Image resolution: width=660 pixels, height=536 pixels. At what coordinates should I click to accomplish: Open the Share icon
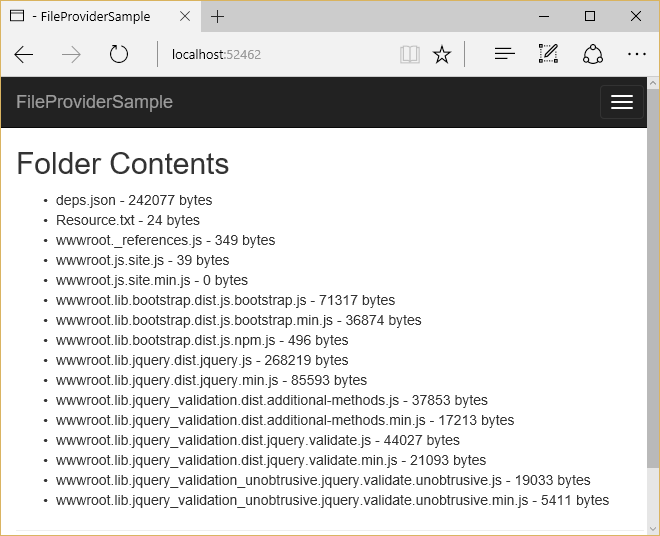coord(593,55)
